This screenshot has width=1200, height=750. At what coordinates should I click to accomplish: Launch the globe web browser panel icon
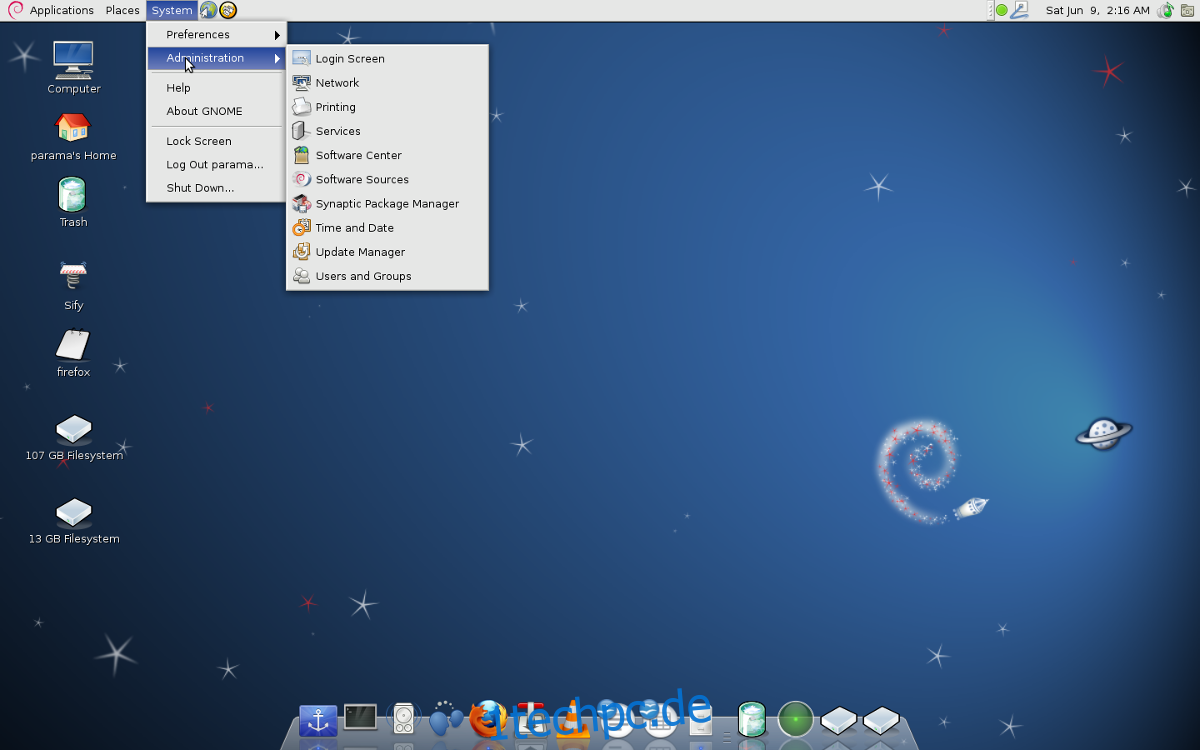208,10
